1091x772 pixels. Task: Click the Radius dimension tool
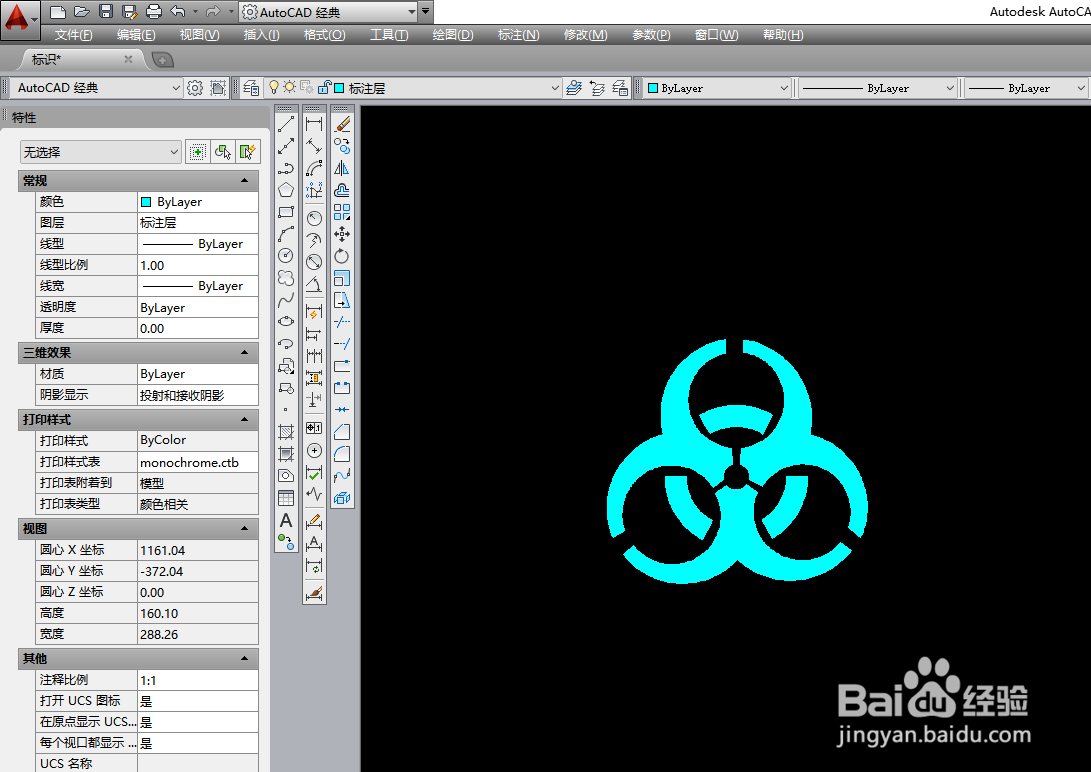[314, 218]
